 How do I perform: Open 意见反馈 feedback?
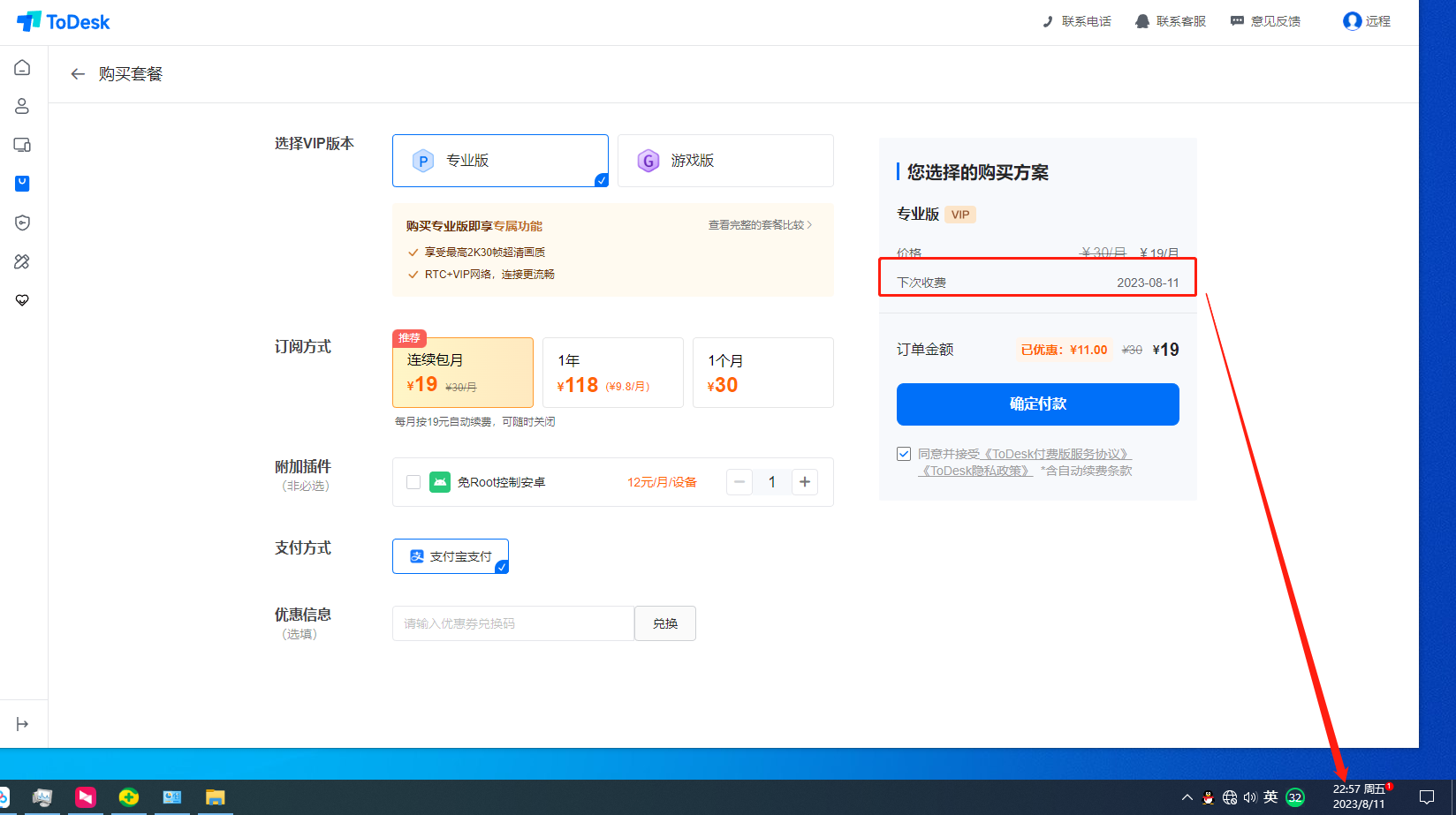(x=1265, y=21)
